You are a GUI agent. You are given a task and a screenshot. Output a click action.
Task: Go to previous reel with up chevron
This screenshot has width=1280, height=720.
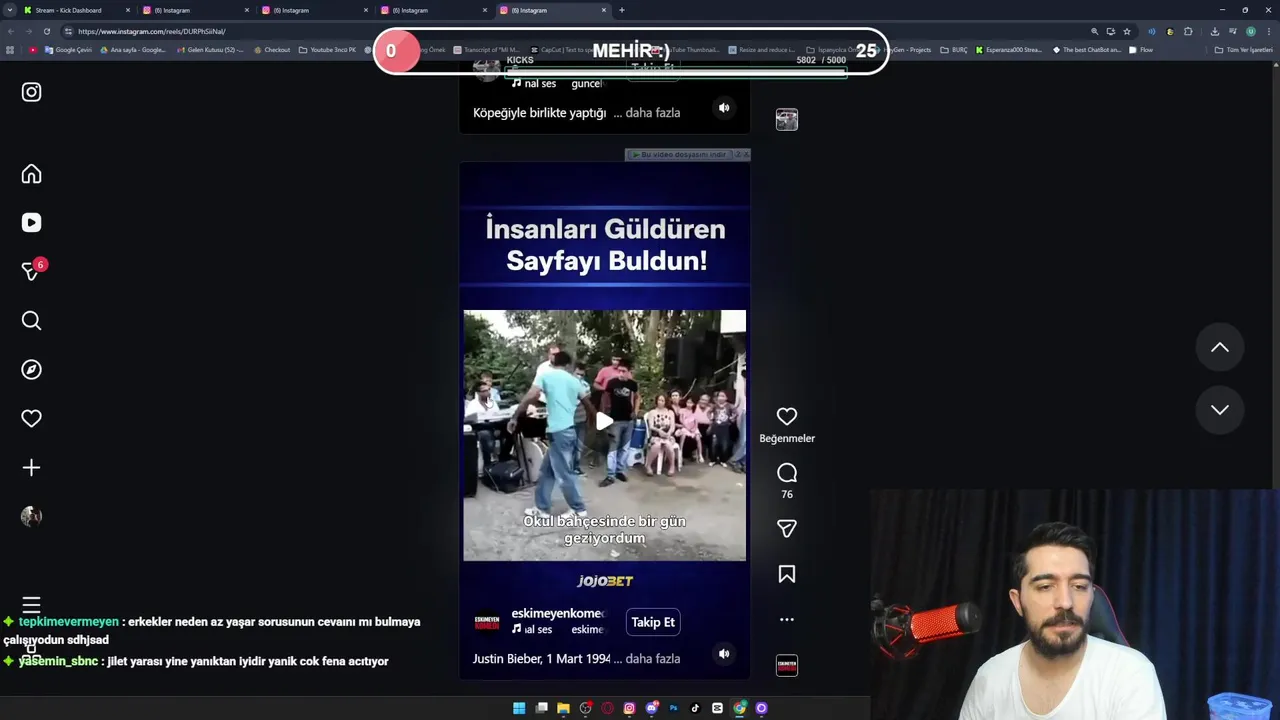pos(1220,347)
